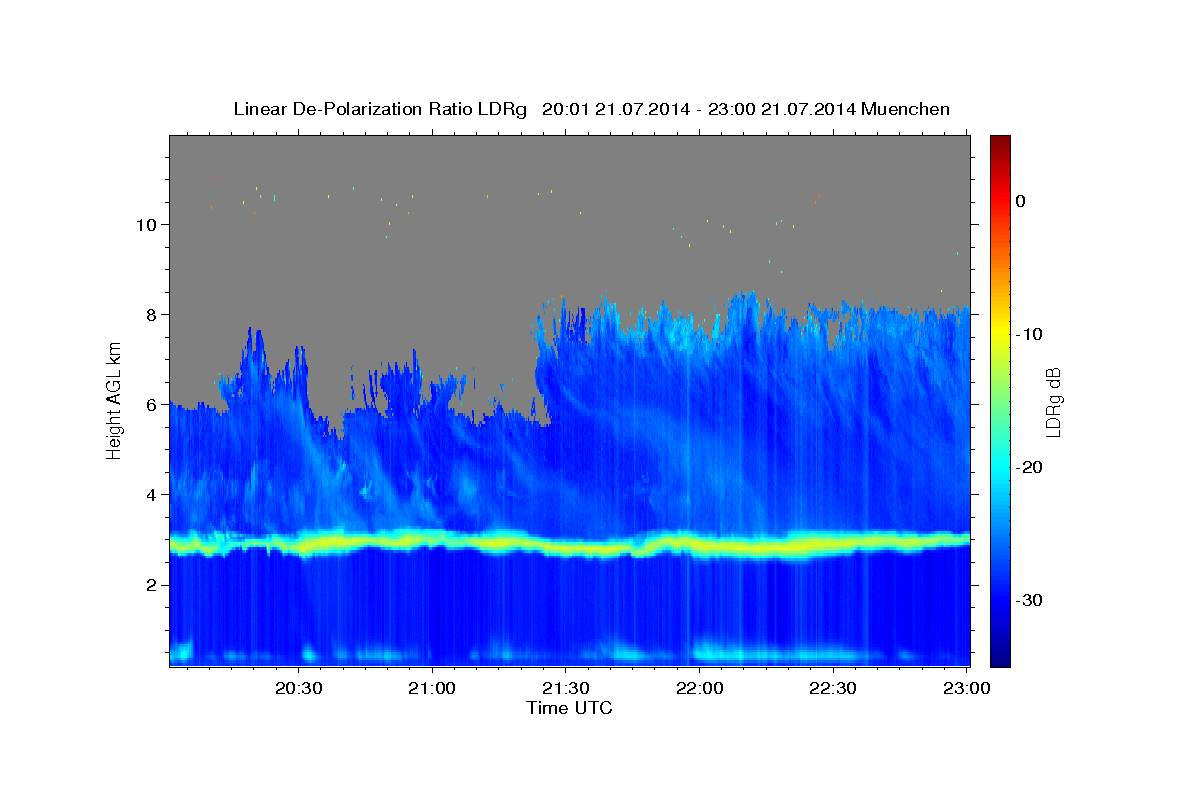Click the colorbar value 0

(x=1021, y=201)
